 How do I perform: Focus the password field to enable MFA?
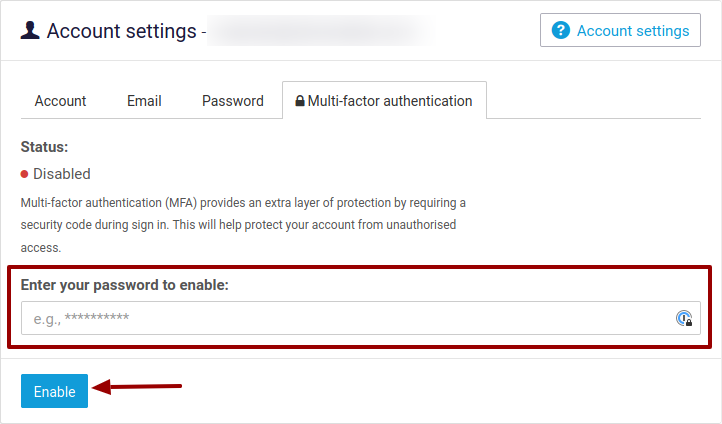click(x=361, y=318)
